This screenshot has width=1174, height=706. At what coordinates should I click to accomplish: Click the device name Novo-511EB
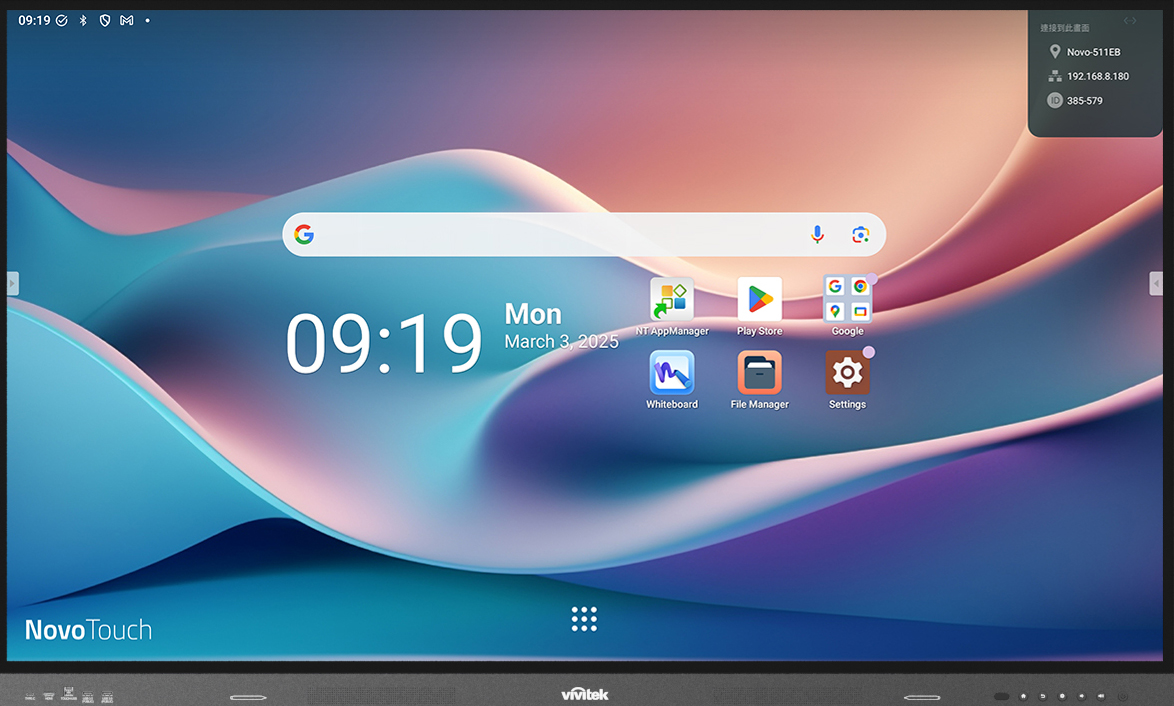point(1093,52)
